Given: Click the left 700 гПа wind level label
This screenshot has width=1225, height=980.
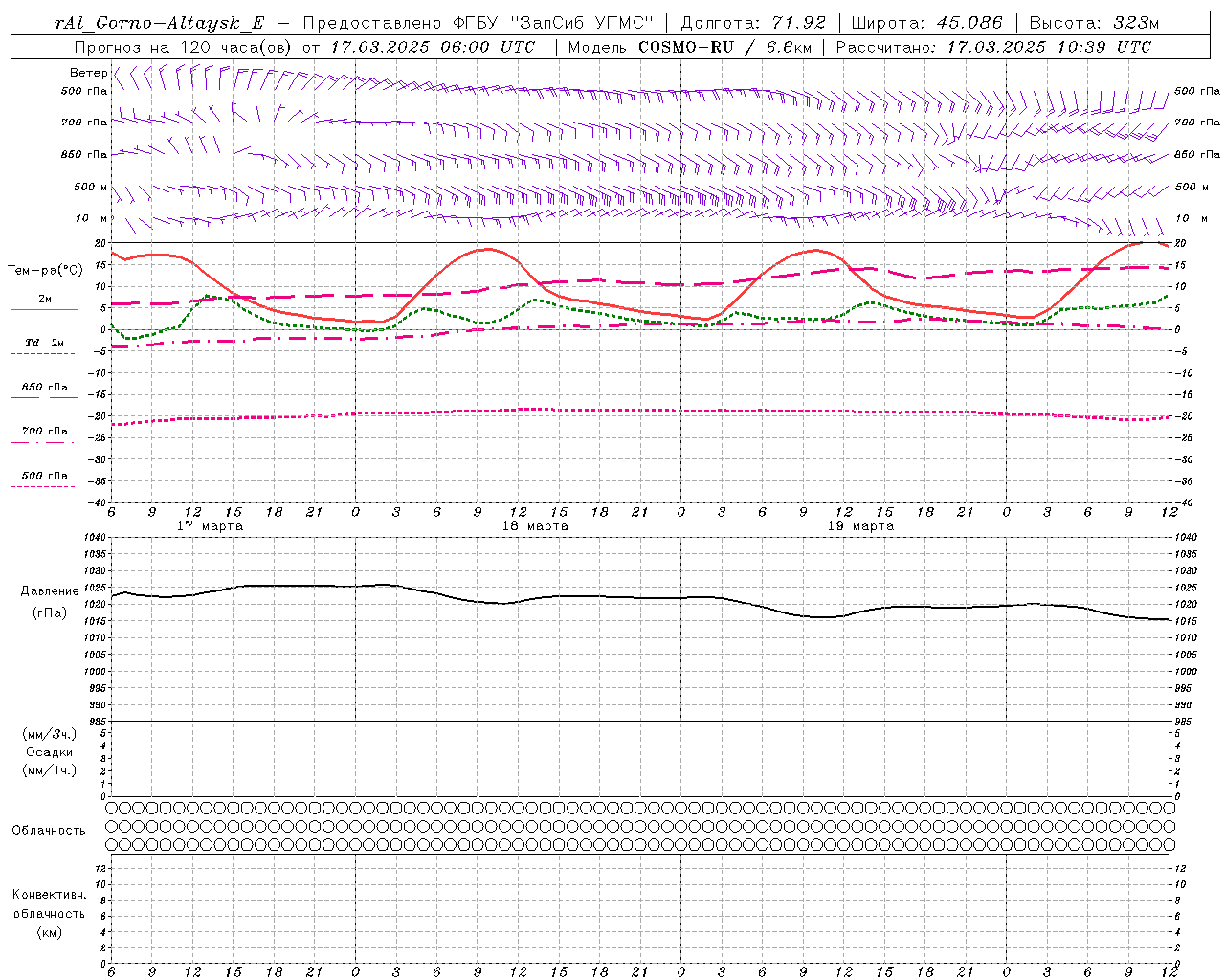Looking at the screenshot, I should tap(84, 122).
